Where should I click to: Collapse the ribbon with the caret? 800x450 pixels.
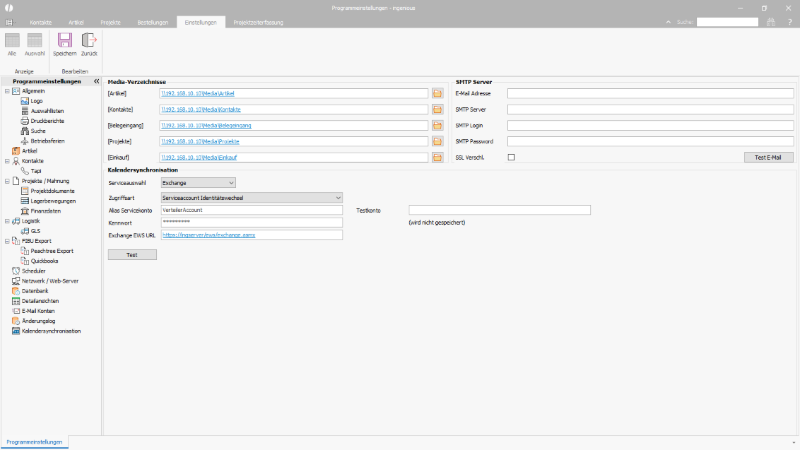pyautogui.click(x=668, y=22)
